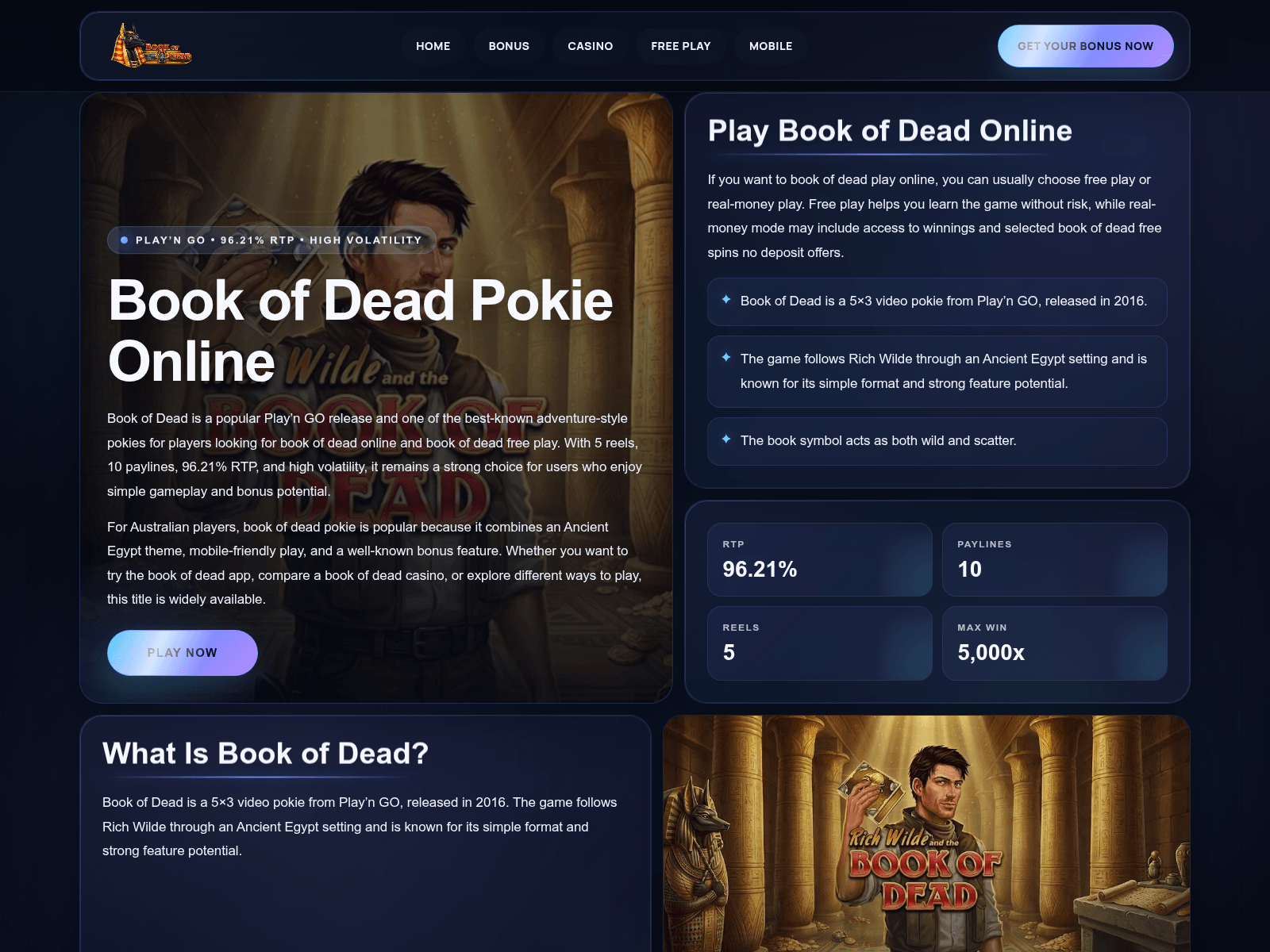This screenshot has height=952, width=1270.
Task: Click the Book of Dead site logo
Action: [151, 46]
